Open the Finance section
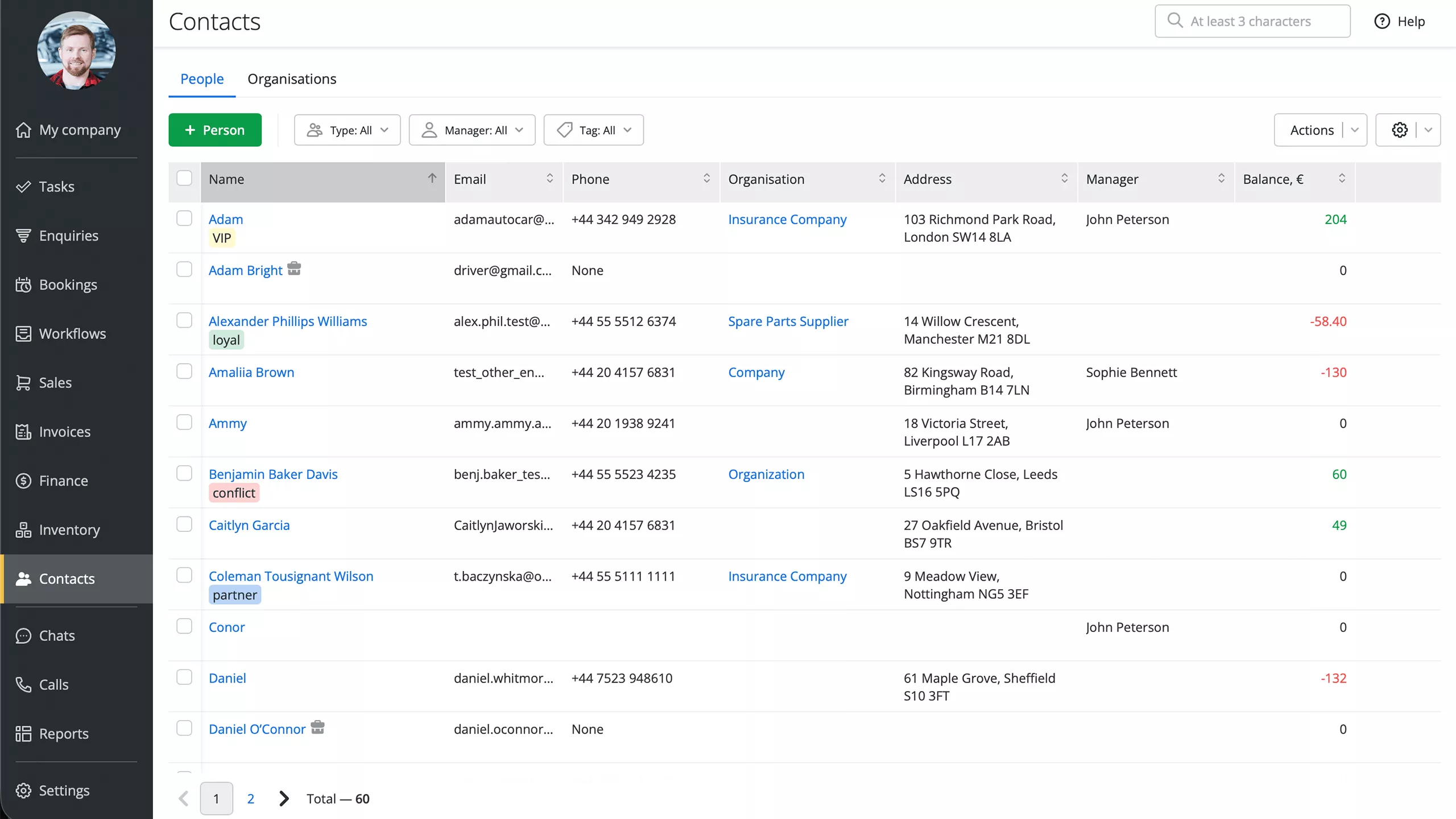Image resolution: width=1456 pixels, height=819 pixels. [63, 481]
